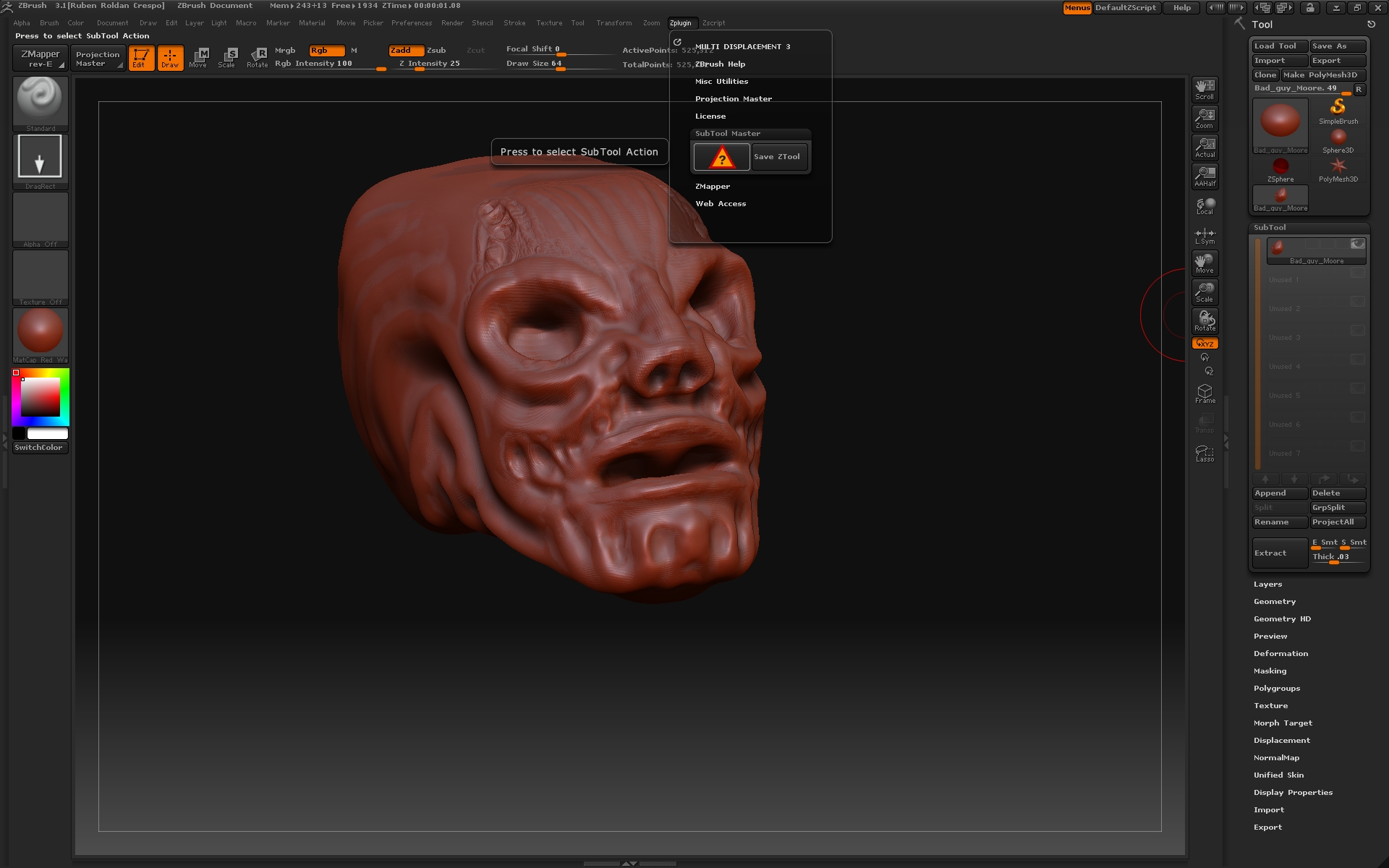Expand the Deformation subpalette

click(x=1280, y=654)
